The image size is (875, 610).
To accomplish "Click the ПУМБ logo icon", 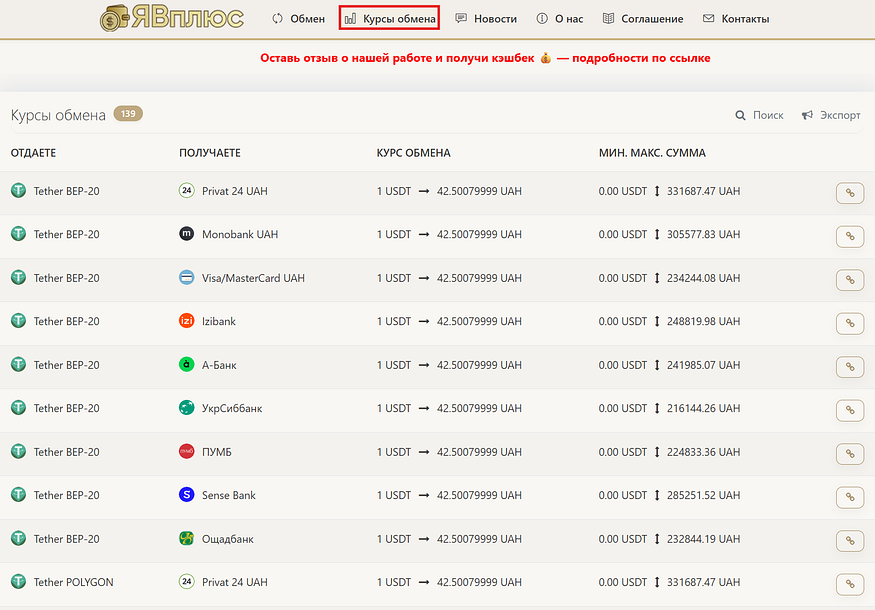I will (x=186, y=452).
